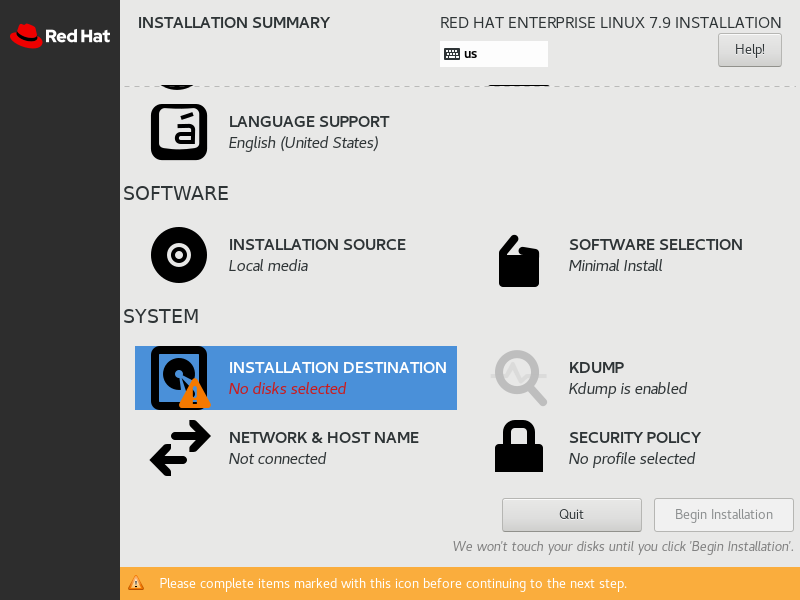Image resolution: width=800 pixels, height=600 pixels.
Task: Click the Installation Source disc icon
Action: (179, 255)
